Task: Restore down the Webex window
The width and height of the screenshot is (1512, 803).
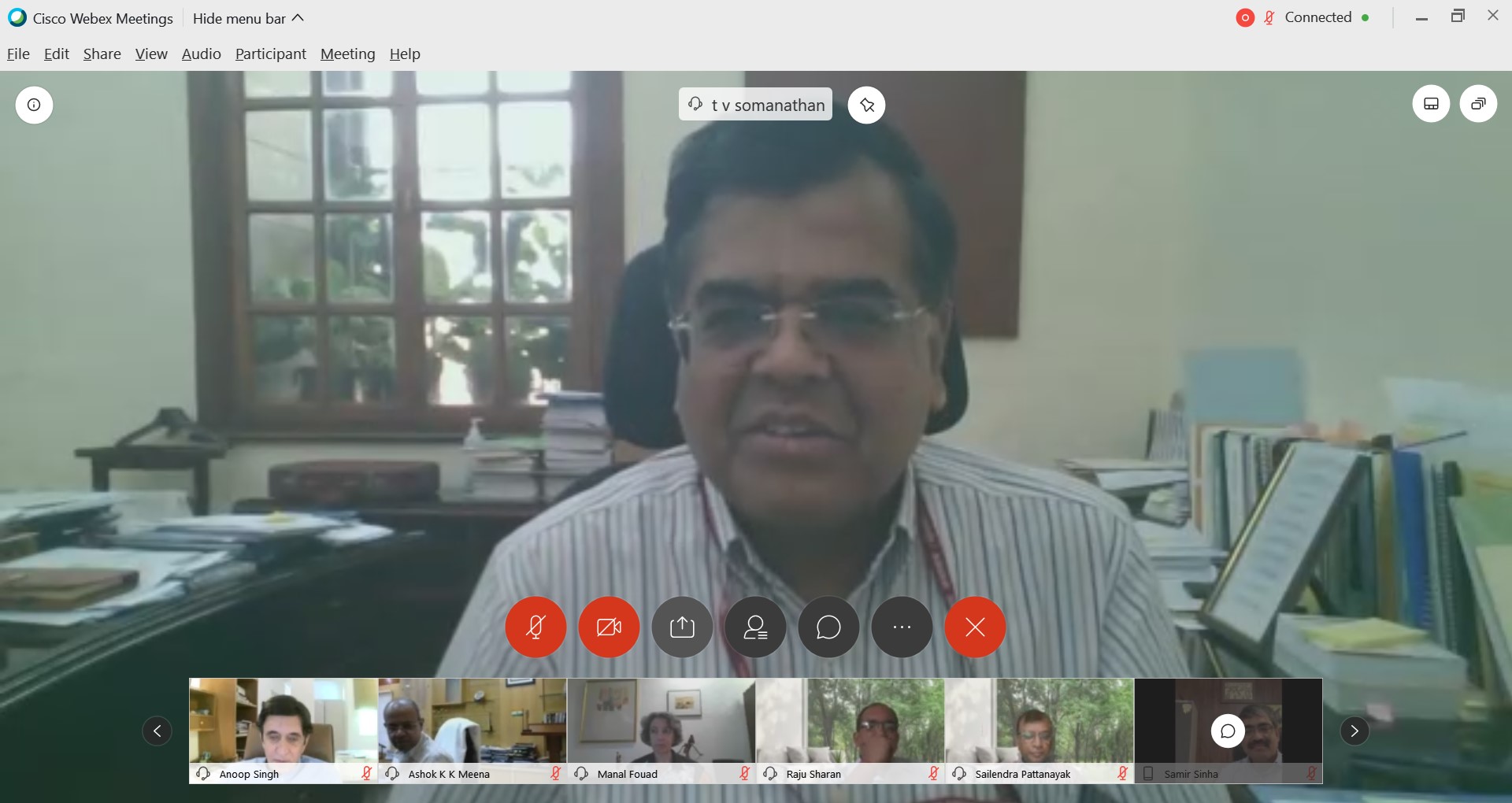Action: pos(1458,17)
